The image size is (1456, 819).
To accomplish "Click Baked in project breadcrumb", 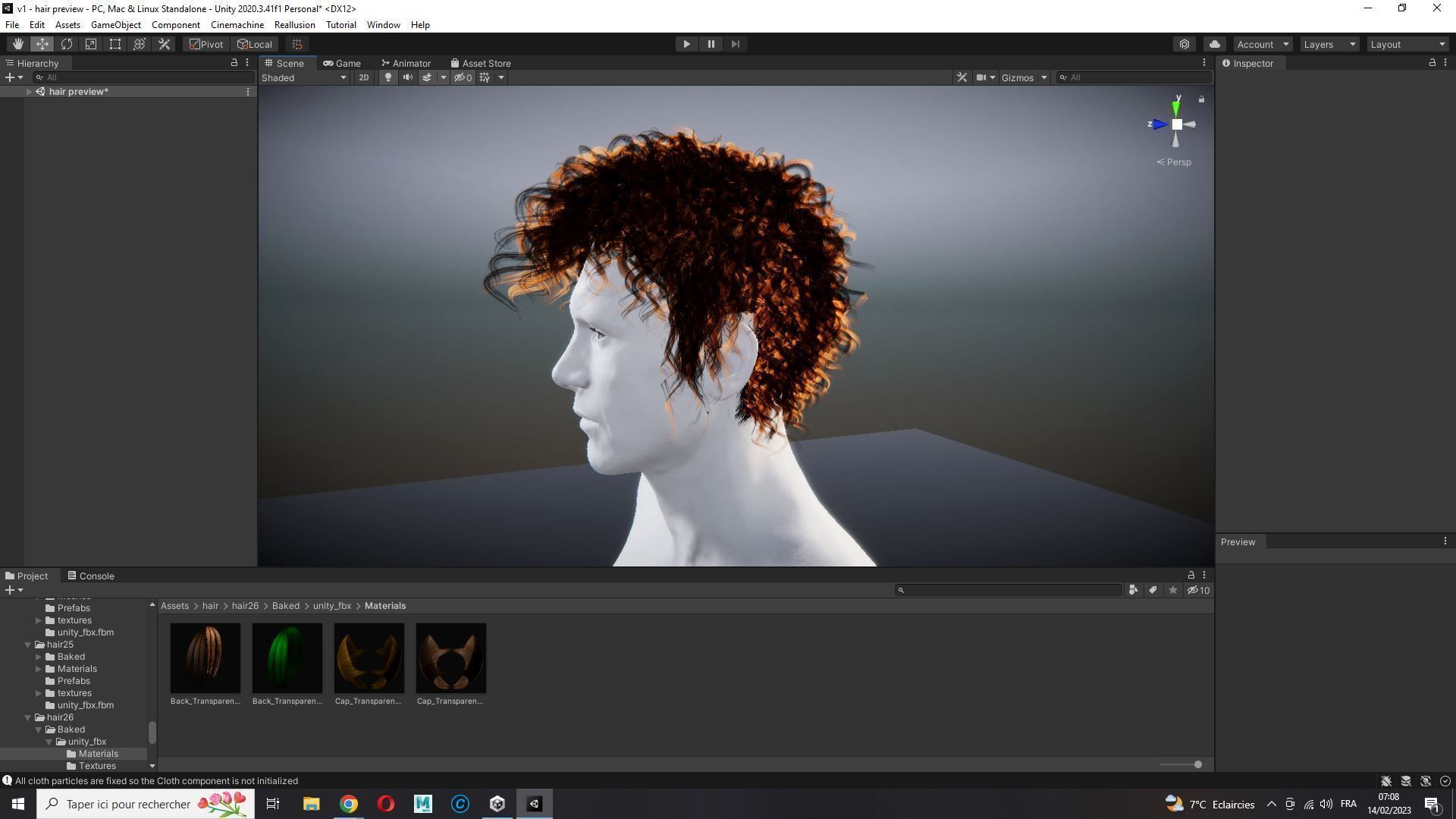I will (x=286, y=606).
